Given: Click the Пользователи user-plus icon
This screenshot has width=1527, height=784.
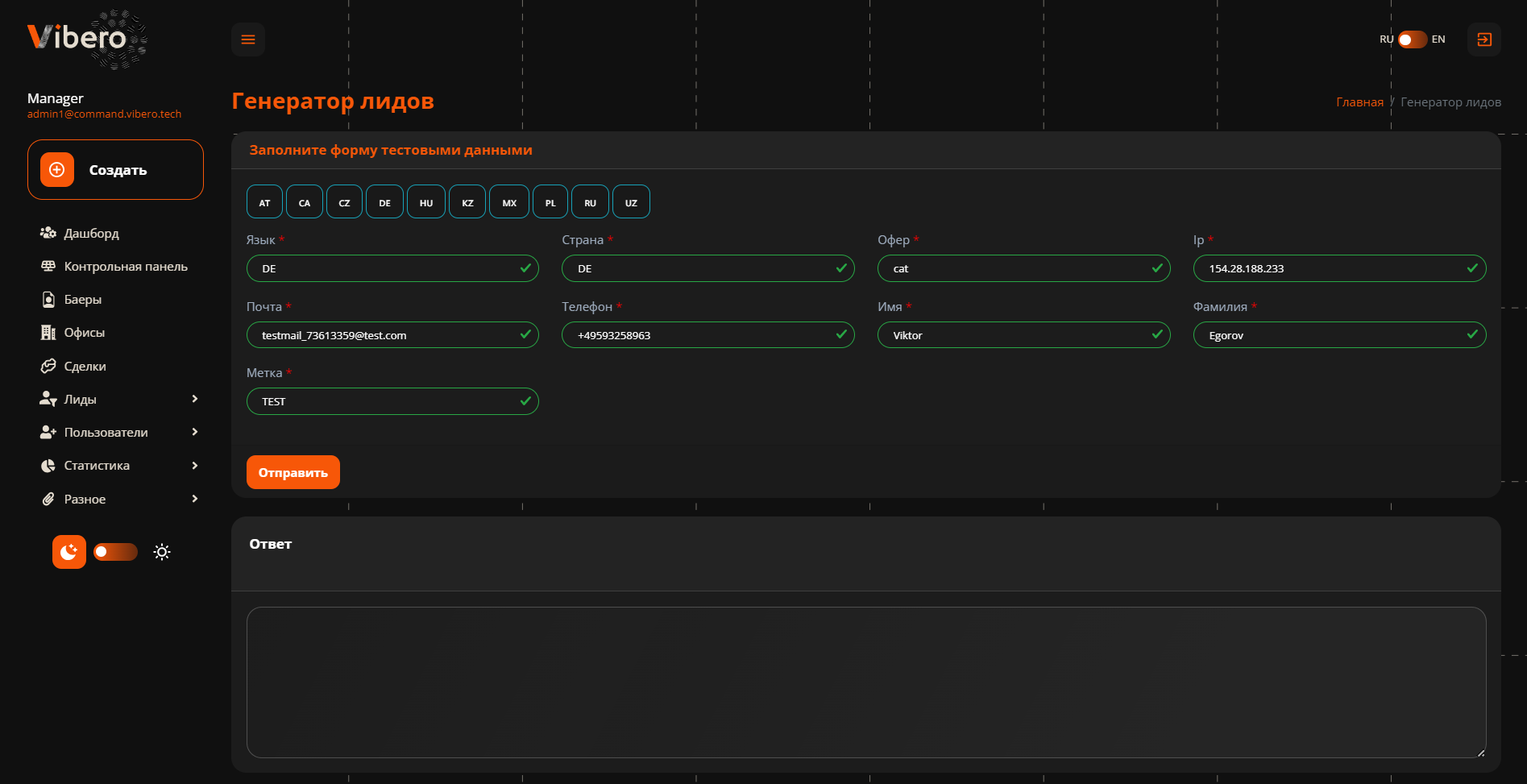Looking at the screenshot, I should [x=48, y=432].
